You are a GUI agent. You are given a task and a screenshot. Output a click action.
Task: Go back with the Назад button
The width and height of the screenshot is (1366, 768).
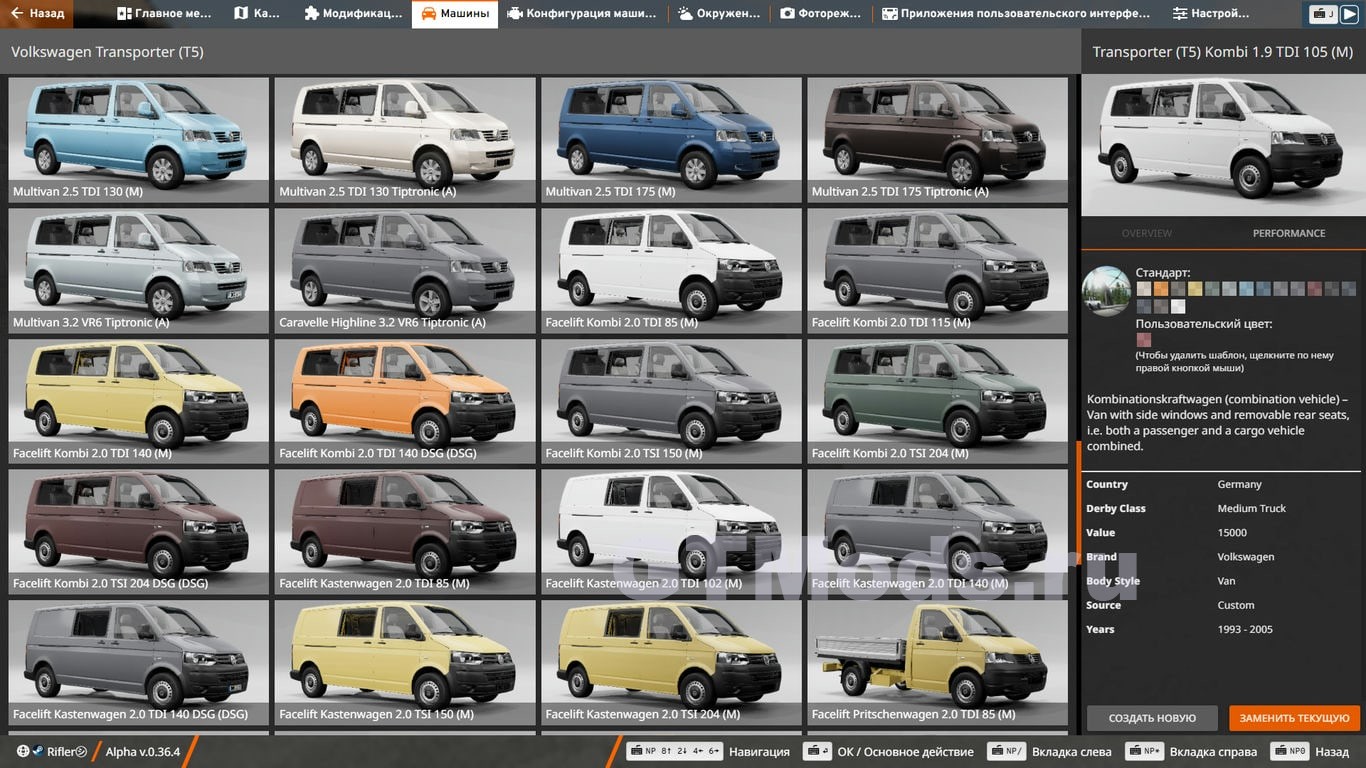[37, 14]
